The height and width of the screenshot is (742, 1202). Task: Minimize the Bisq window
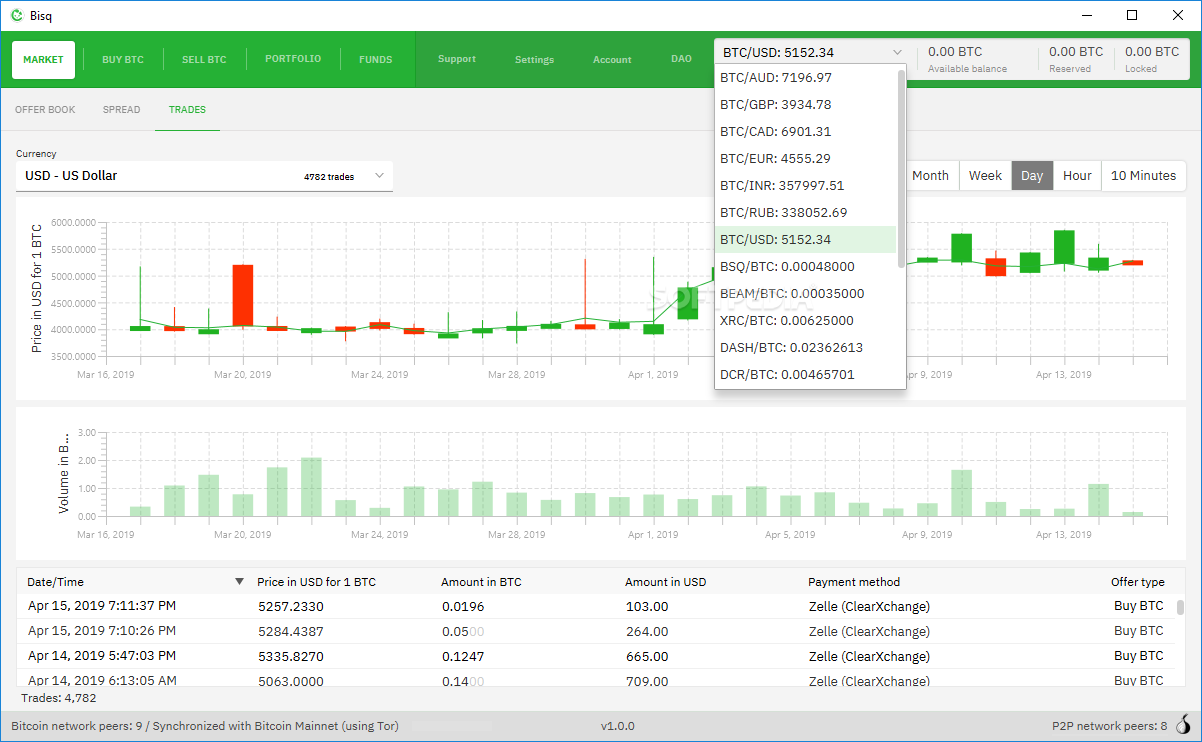pyautogui.click(x=1087, y=15)
